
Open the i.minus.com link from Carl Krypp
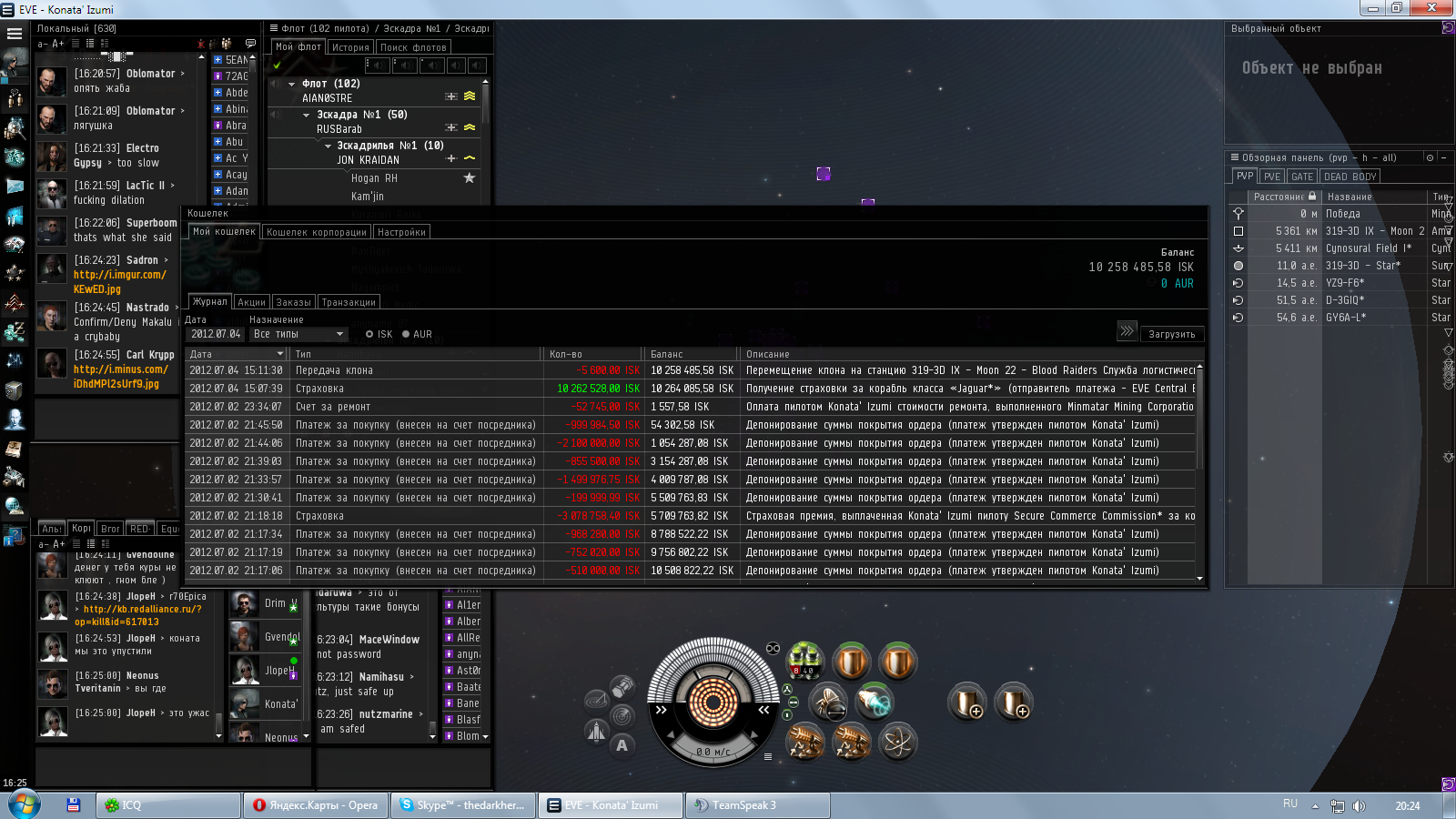(x=120, y=377)
